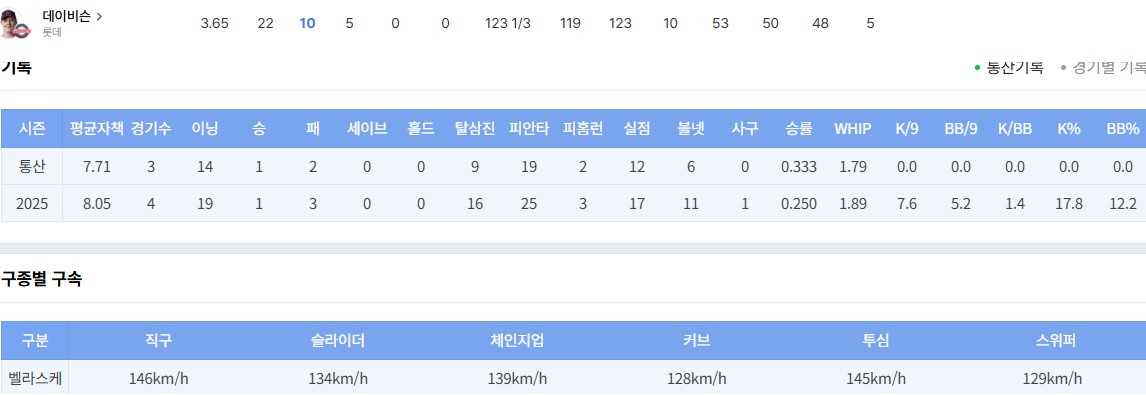Click the 시즌 column header
Image resolution: width=1146 pixels, height=395 pixels.
coord(32,129)
